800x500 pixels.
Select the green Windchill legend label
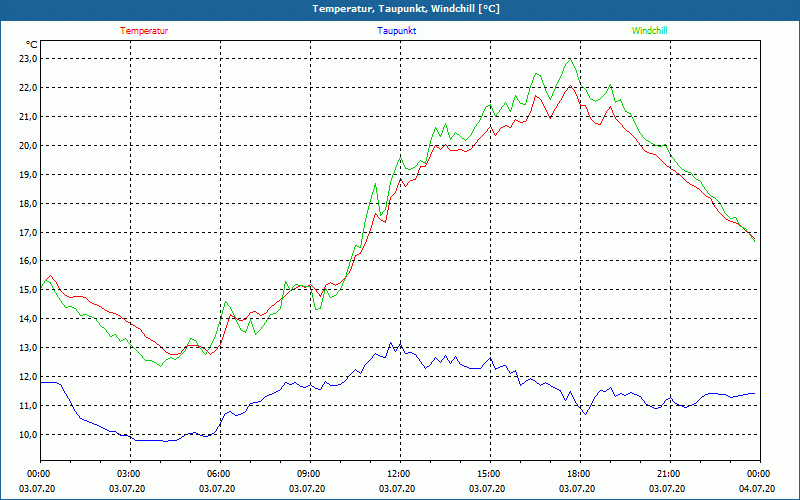click(x=649, y=31)
